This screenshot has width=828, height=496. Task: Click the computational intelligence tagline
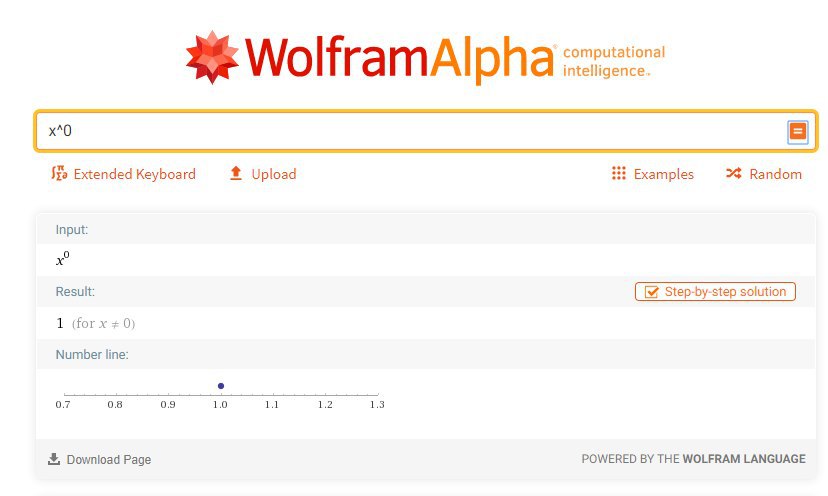point(614,61)
